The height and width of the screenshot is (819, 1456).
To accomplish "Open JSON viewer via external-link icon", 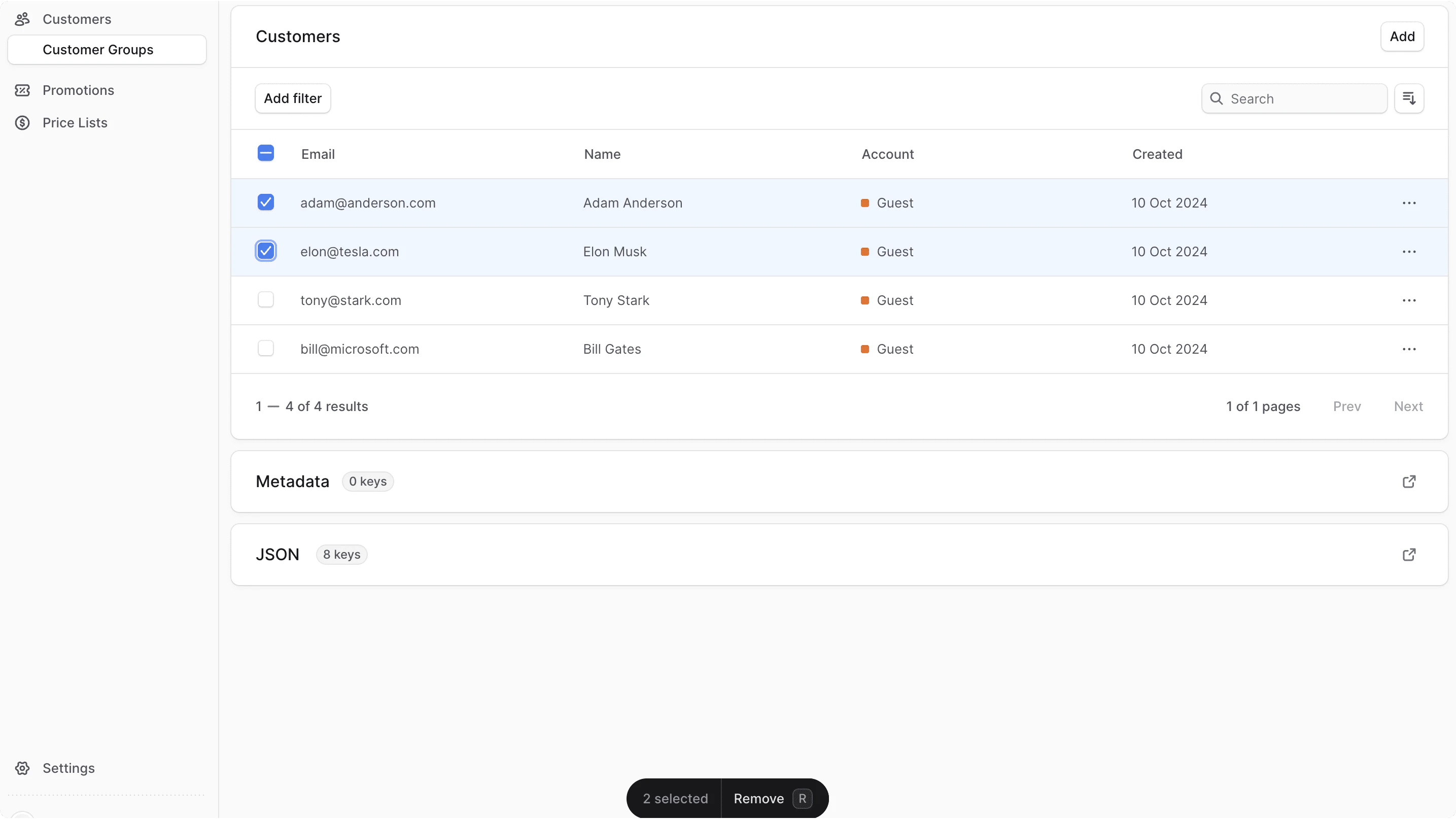I will 1408,555.
